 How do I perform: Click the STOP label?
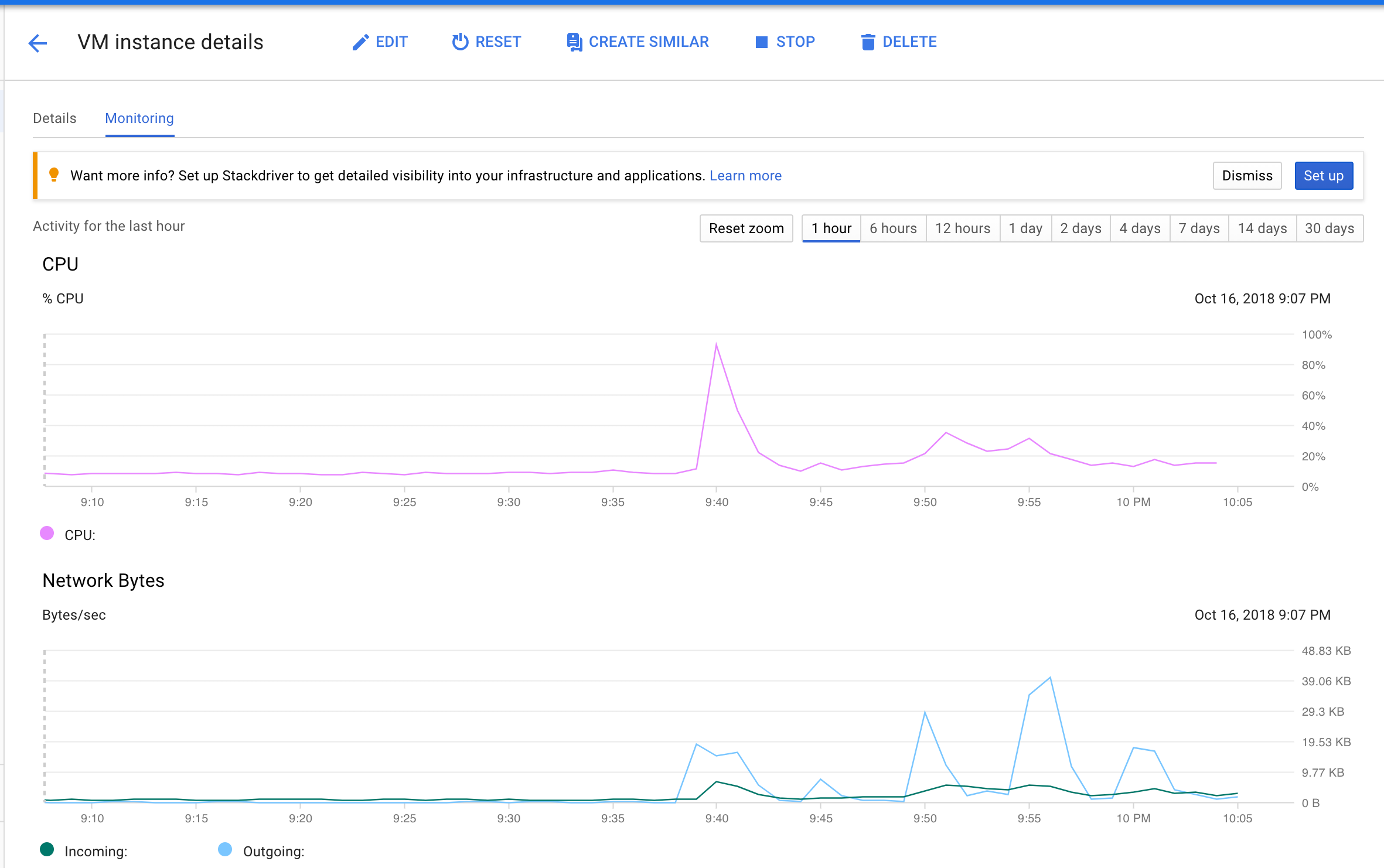tap(795, 42)
